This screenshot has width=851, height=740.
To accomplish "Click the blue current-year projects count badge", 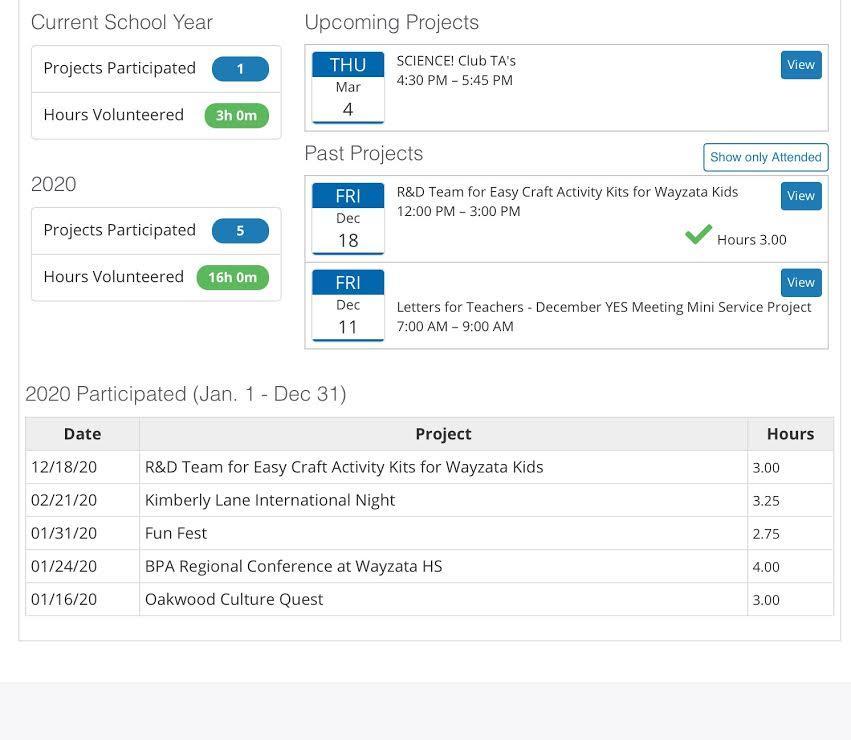I will click(240, 69).
